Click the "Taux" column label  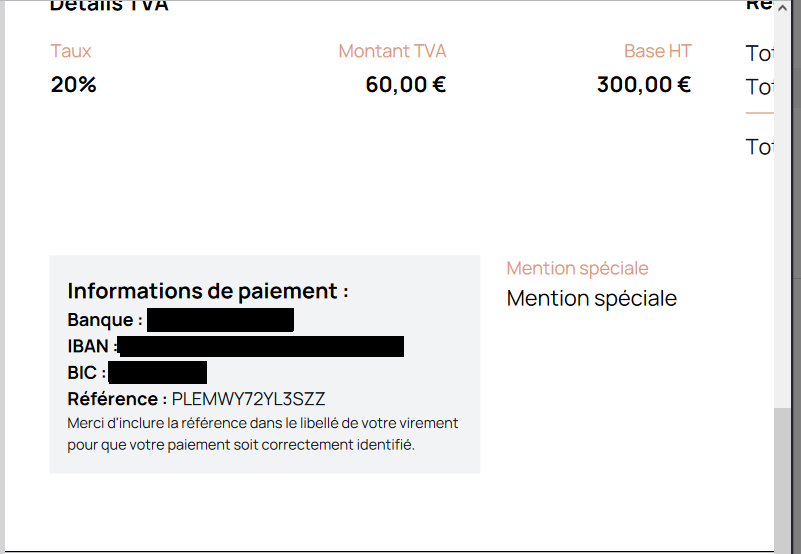[x=70, y=51]
